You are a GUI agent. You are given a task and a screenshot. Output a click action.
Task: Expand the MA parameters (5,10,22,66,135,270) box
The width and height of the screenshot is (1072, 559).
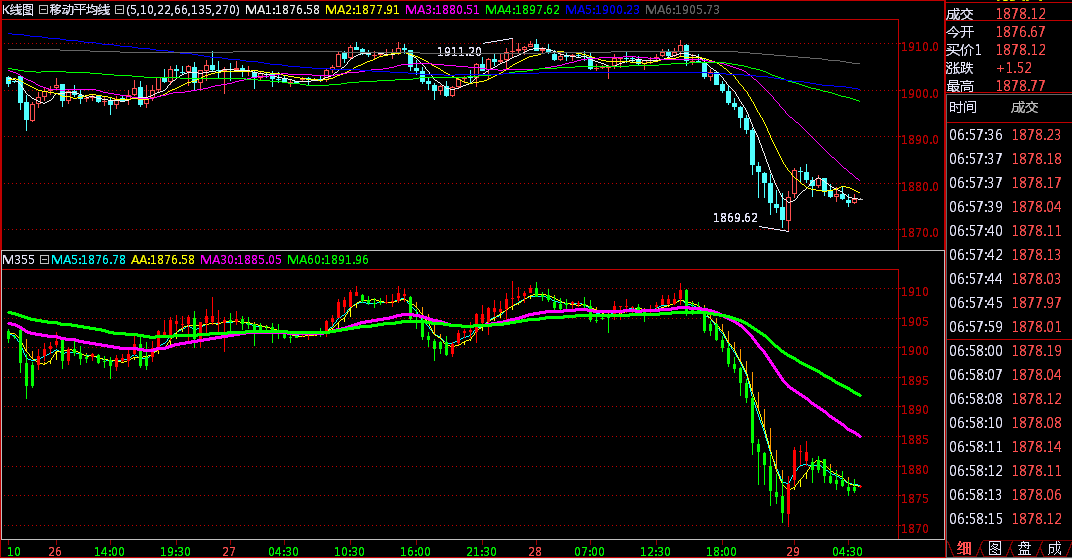[120, 9]
